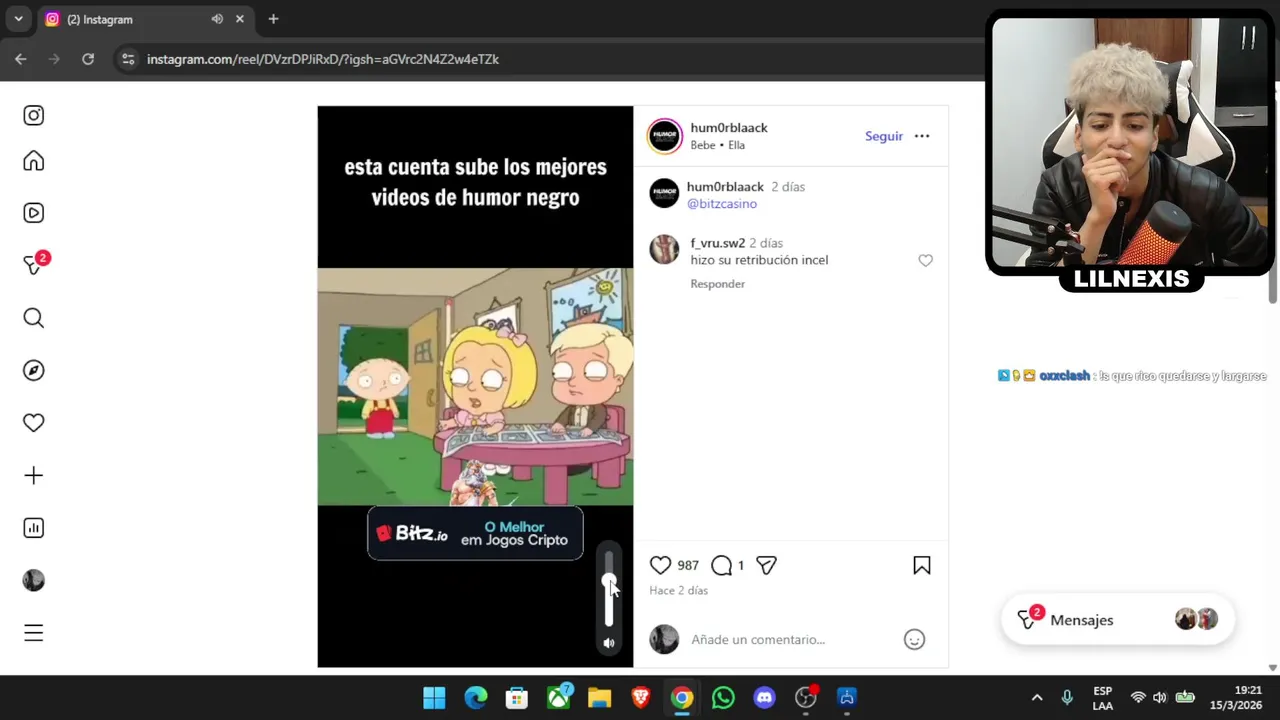Click the address bar URL
This screenshot has height=720, width=1280.
click(x=323, y=59)
